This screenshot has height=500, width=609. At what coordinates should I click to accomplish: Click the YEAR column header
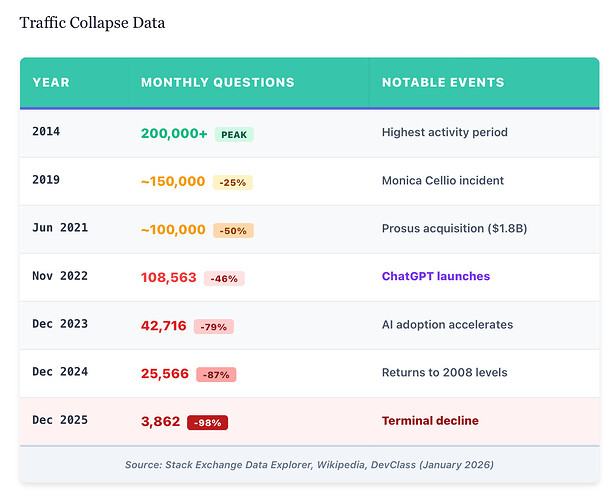[x=51, y=82]
